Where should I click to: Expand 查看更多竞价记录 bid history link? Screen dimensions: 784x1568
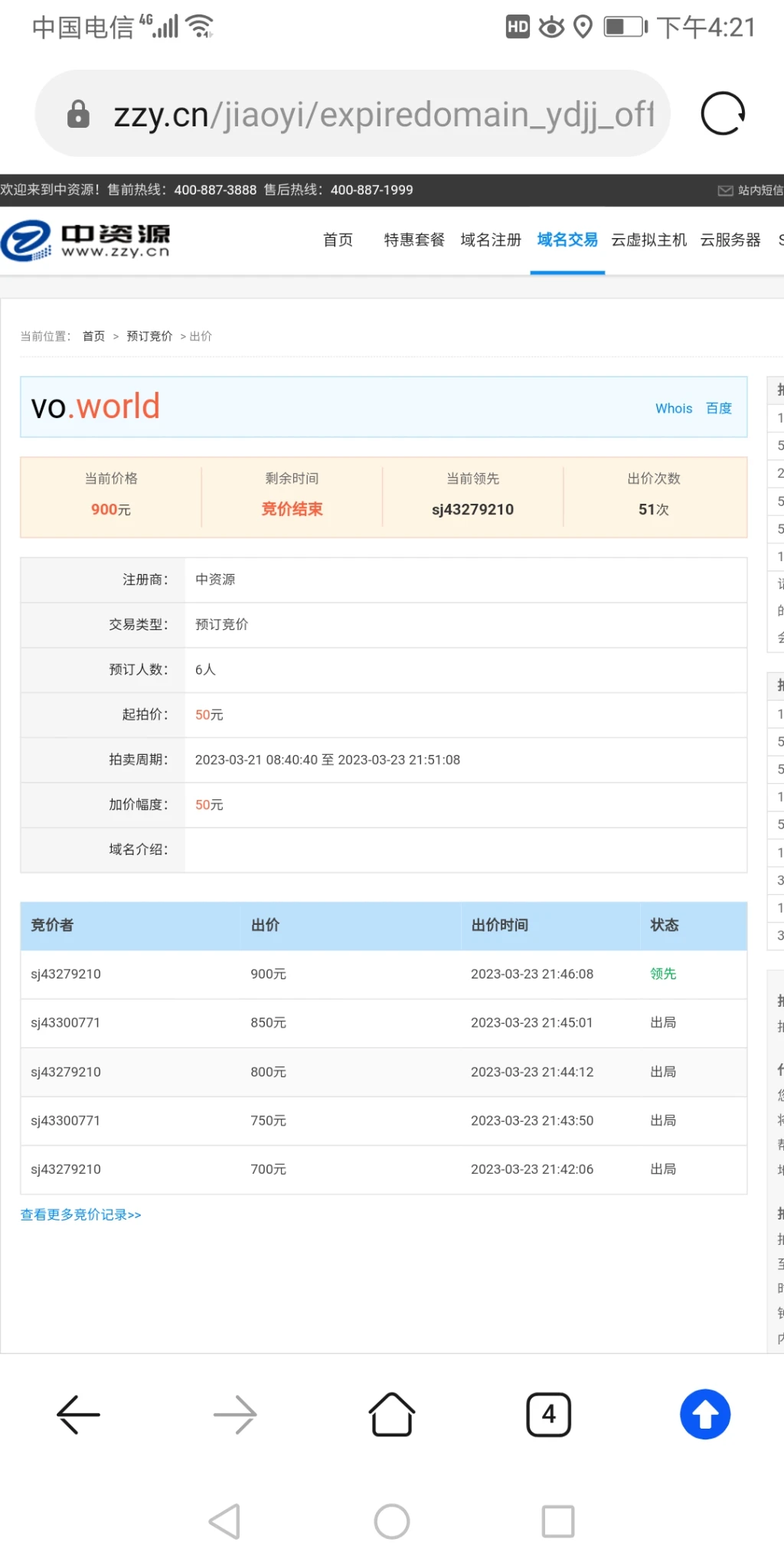(x=80, y=1215)
